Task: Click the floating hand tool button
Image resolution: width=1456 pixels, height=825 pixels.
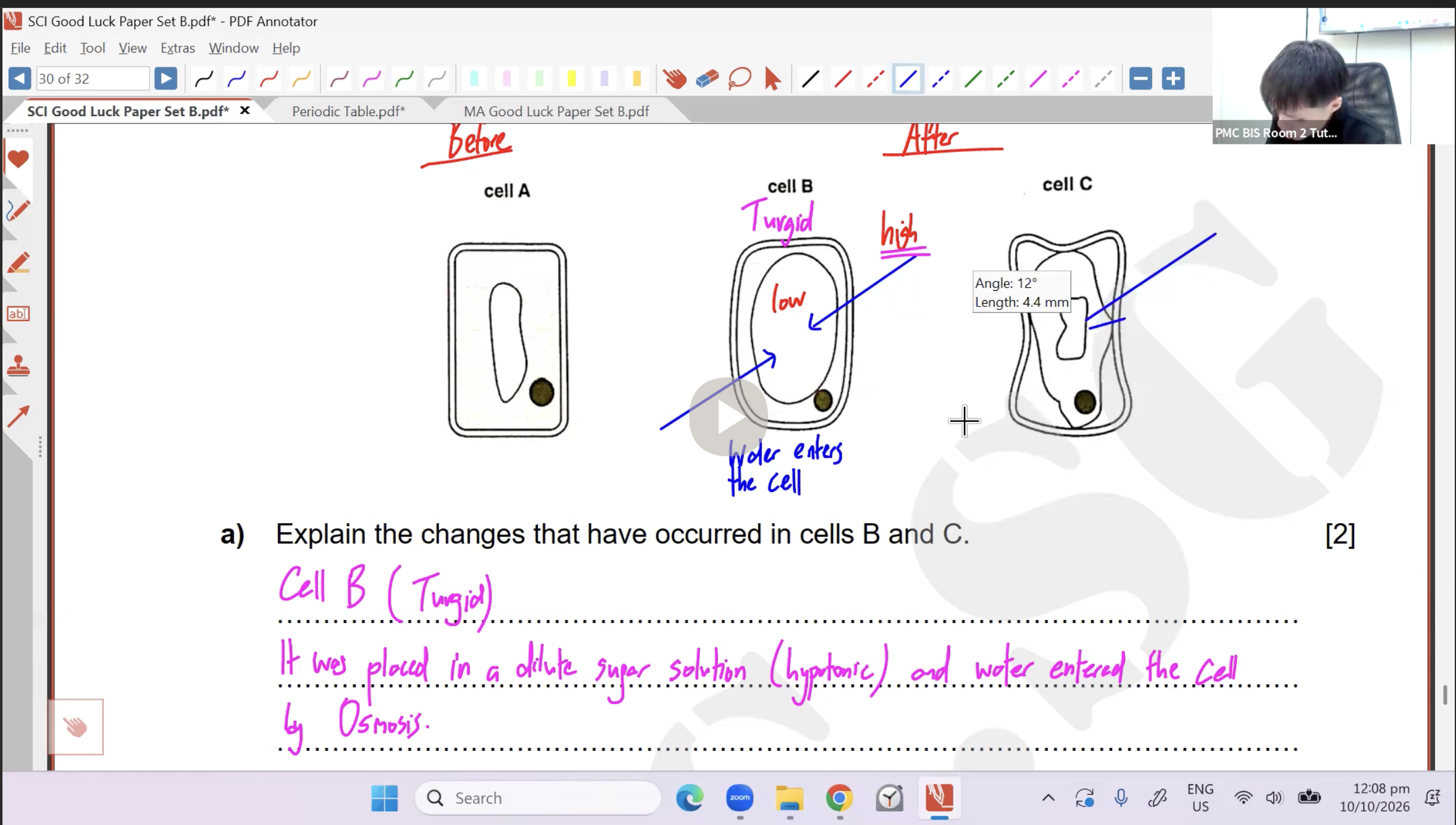Action: pyautogui.click(x=76, y=727)
